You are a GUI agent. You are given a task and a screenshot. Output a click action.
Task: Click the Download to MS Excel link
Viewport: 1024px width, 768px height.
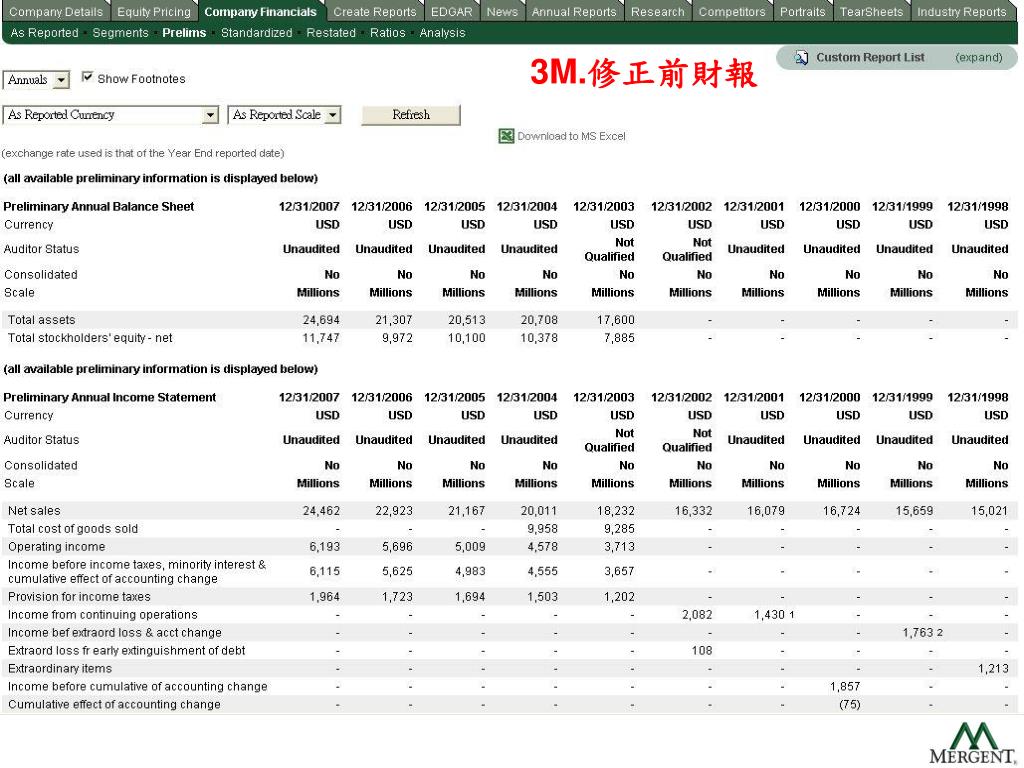pyautogui.click(x=571, y=136)
